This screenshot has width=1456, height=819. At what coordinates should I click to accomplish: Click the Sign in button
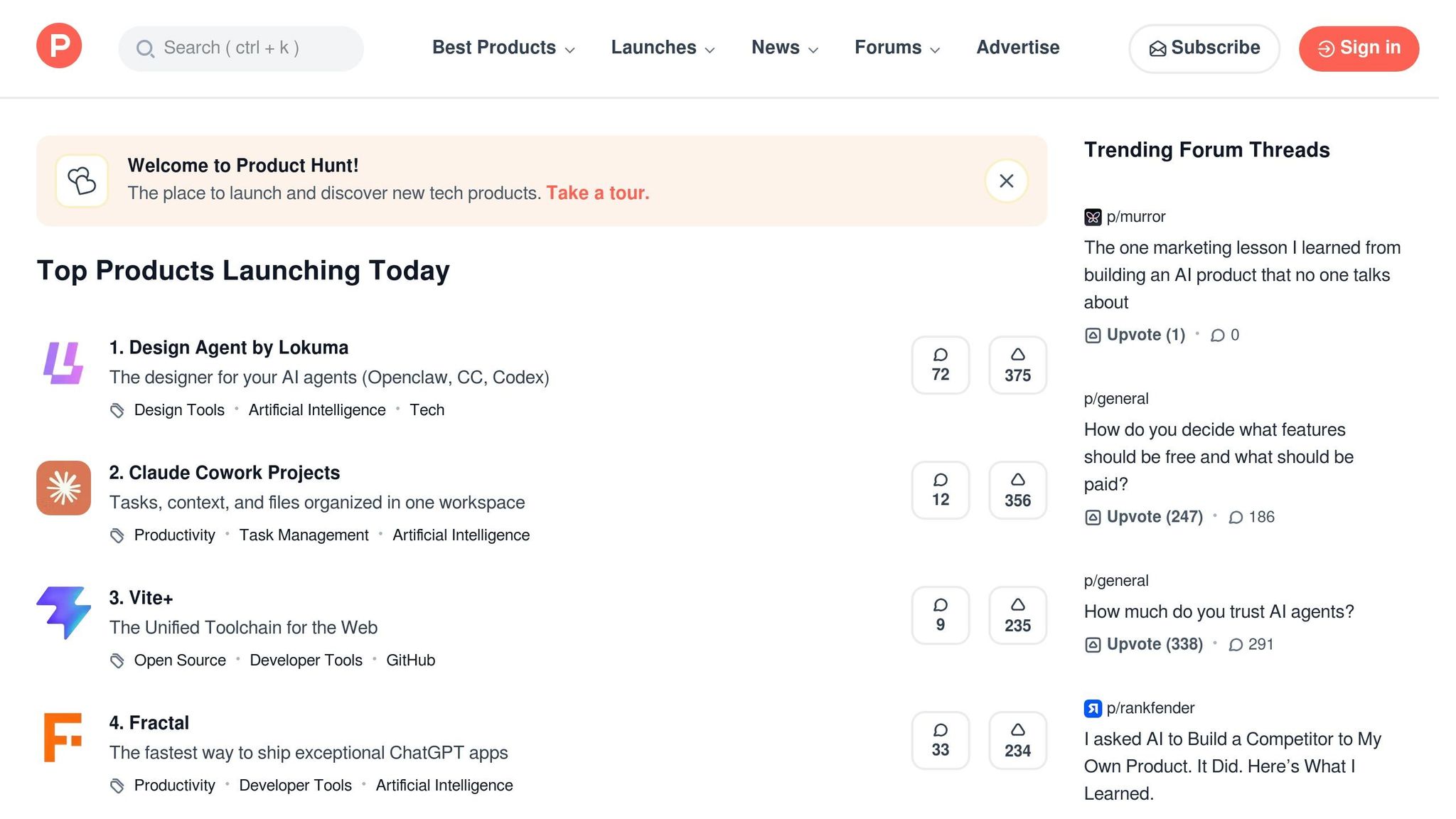1358,48
